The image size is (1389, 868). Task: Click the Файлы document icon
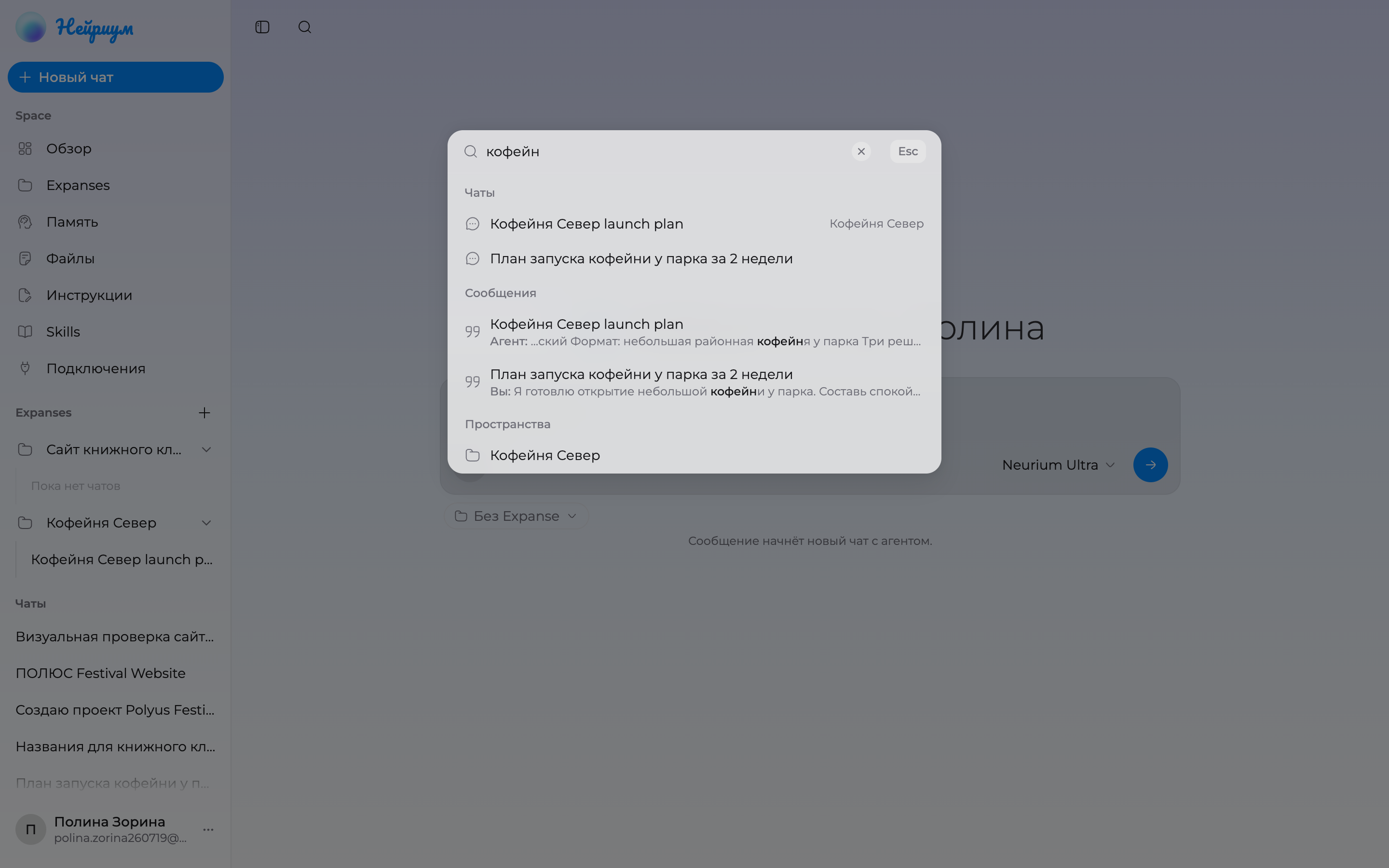(x=25, y=259)
